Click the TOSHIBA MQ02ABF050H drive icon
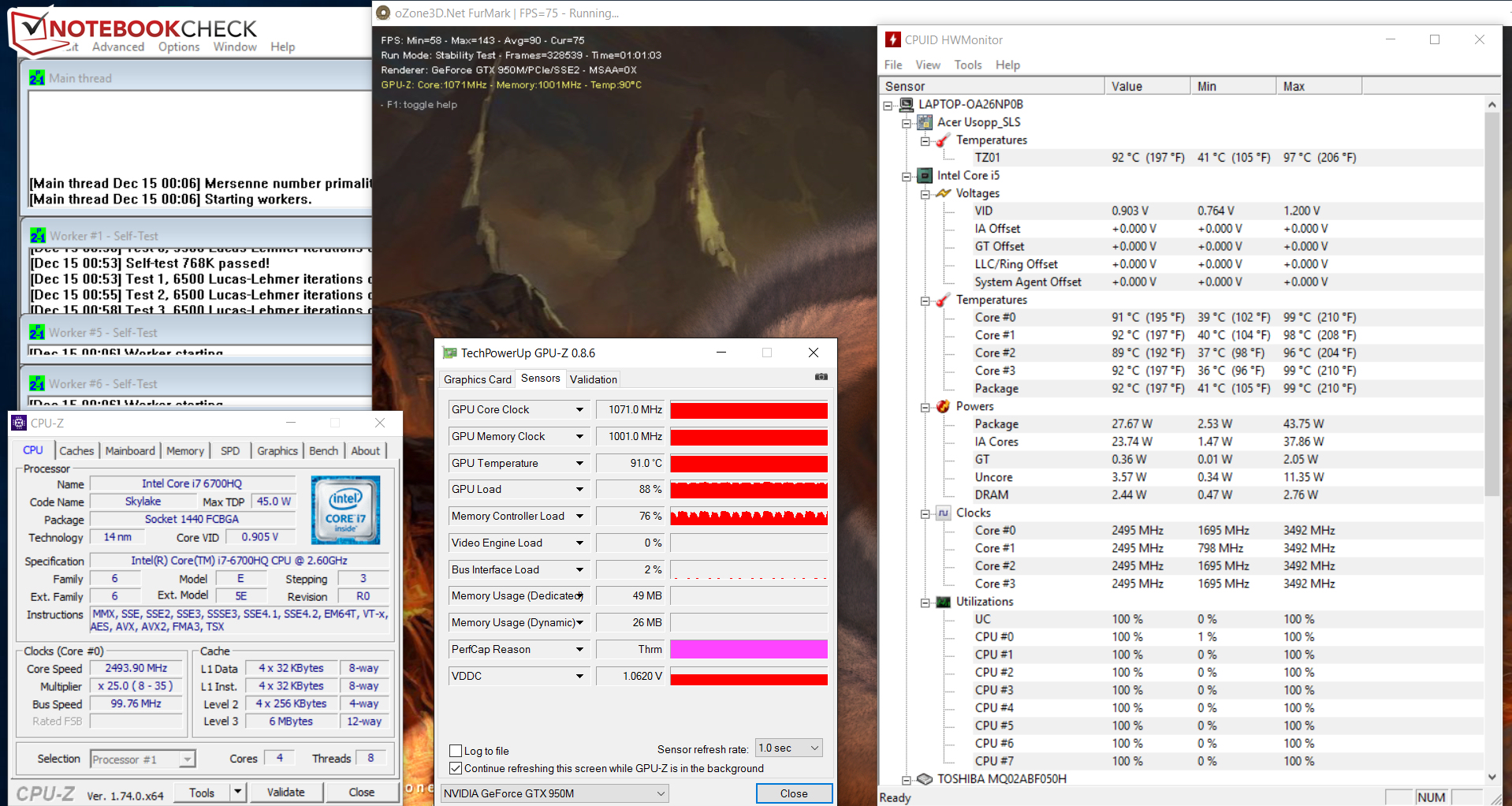Screen dimensions: 1512x806 tap(925, 779)
